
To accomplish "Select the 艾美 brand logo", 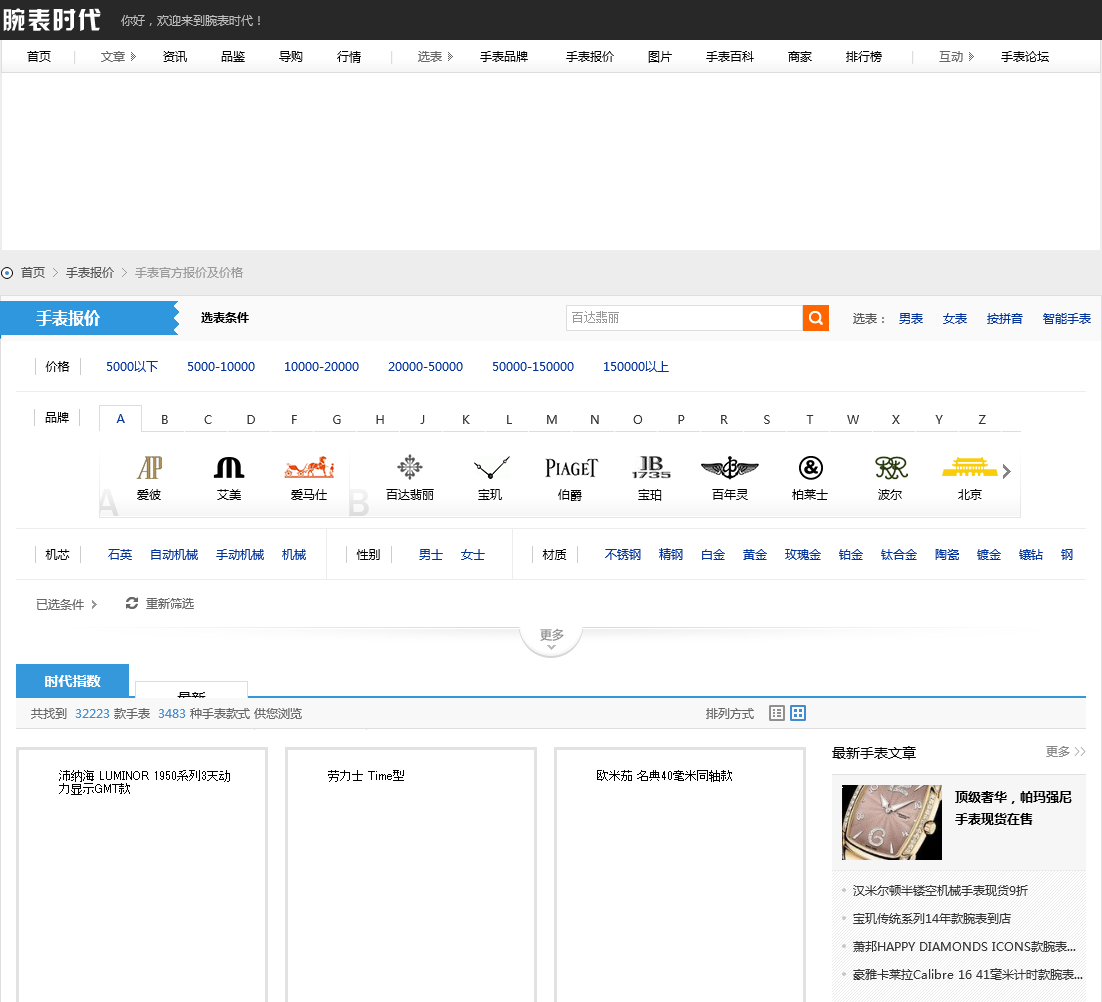I will click(x=229, y=467).
